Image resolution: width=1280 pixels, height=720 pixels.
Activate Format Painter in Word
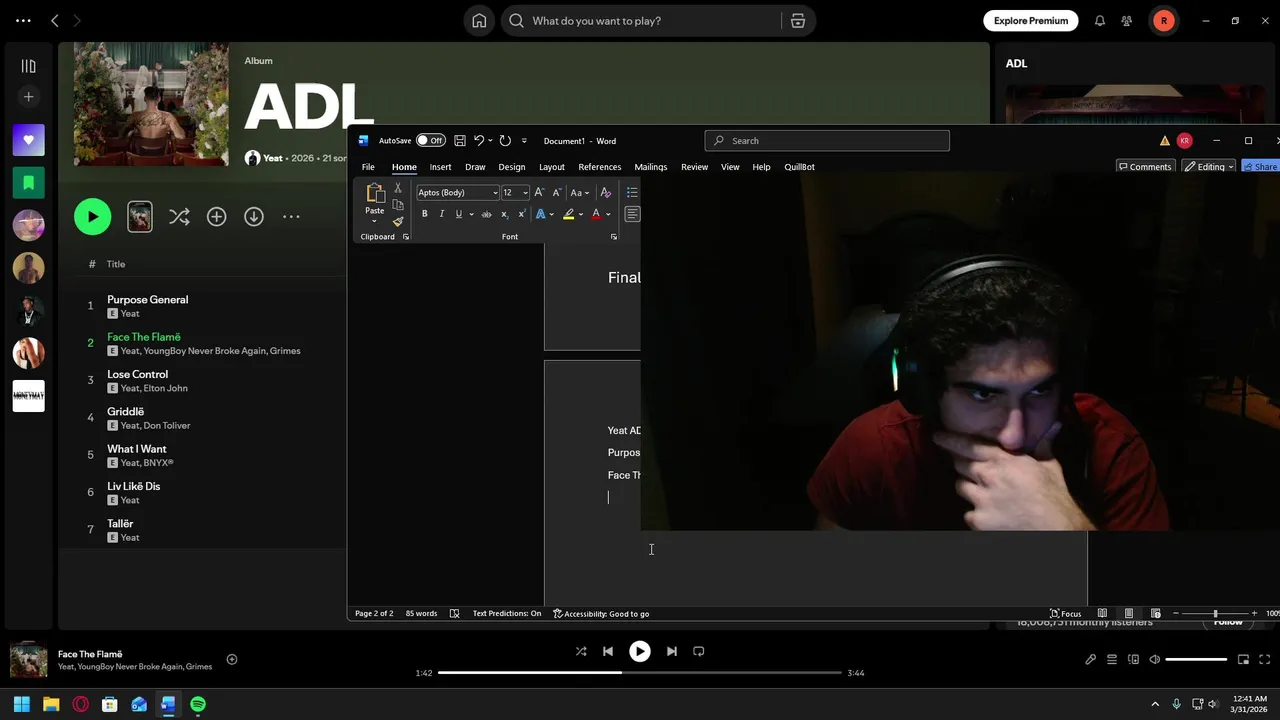click(x=398, y=222)
